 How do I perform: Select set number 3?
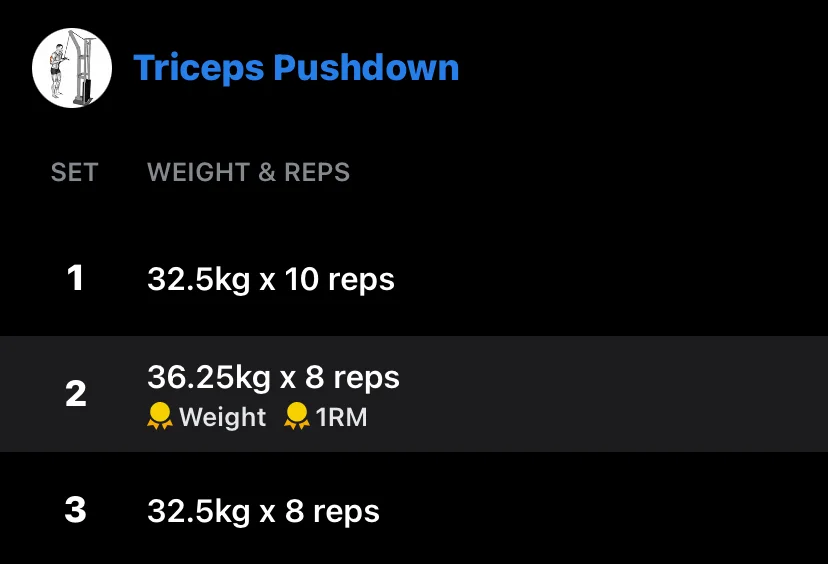coord(76,510)
